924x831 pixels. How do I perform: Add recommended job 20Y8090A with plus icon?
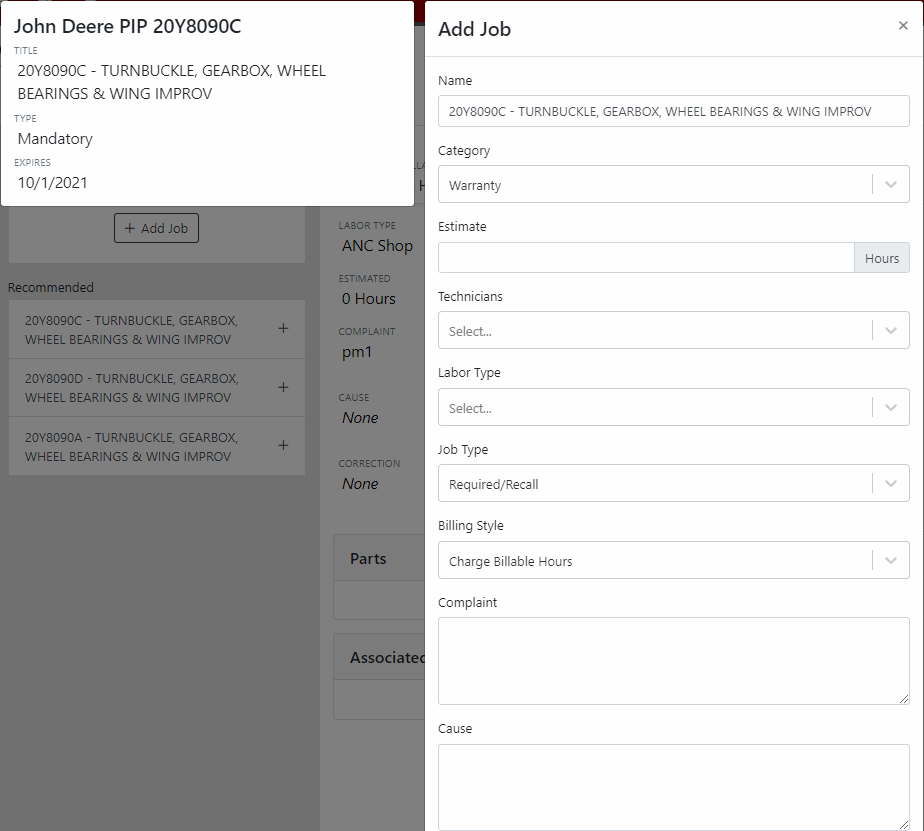pos(283,445)
